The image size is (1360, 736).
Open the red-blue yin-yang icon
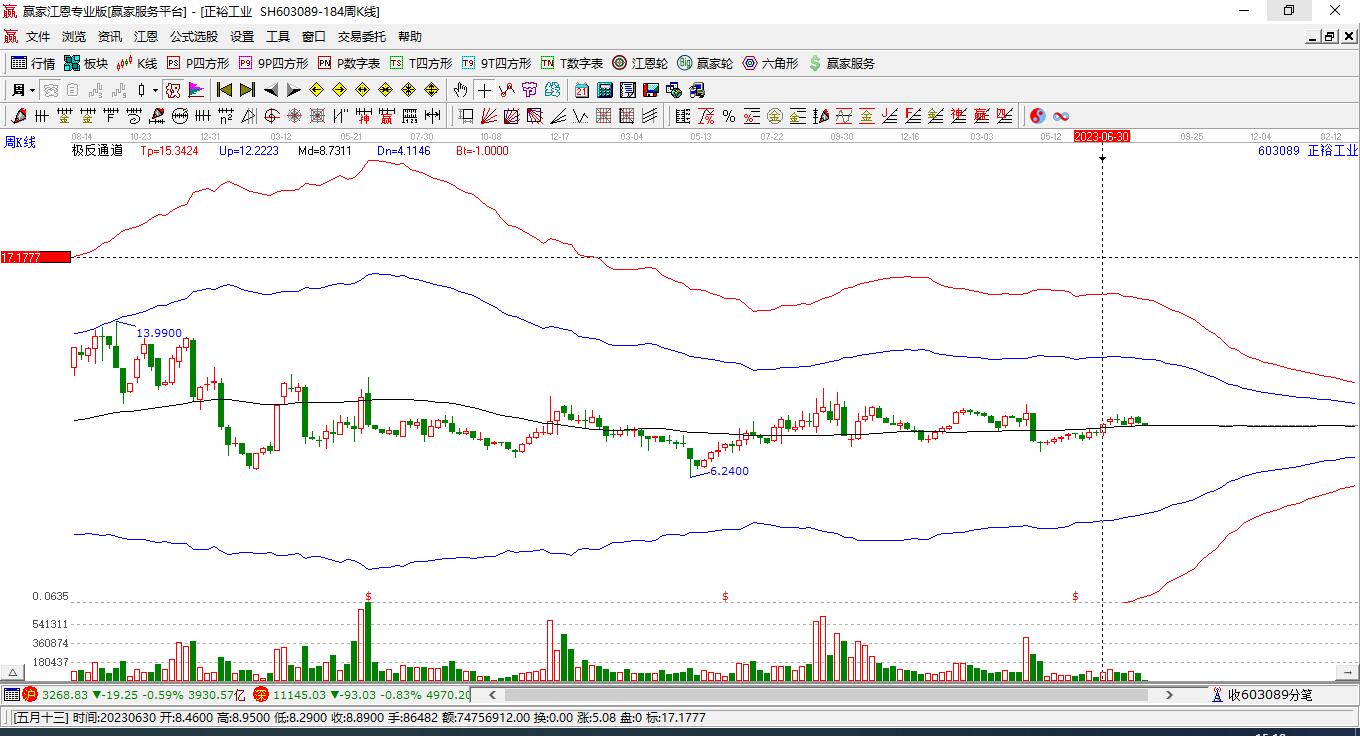click(x=1037, y=116)
